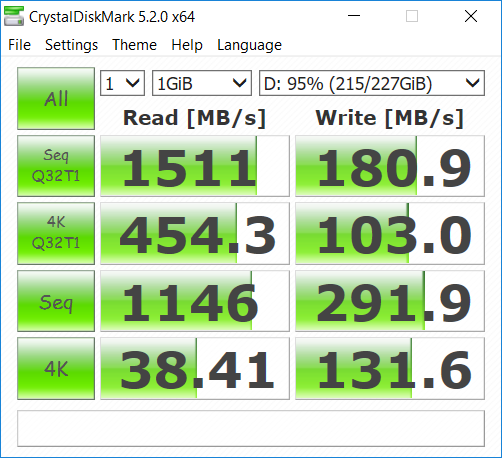502x458 pixels.
Task: Open the Theme menu
Action: click(x=134, y=45)
